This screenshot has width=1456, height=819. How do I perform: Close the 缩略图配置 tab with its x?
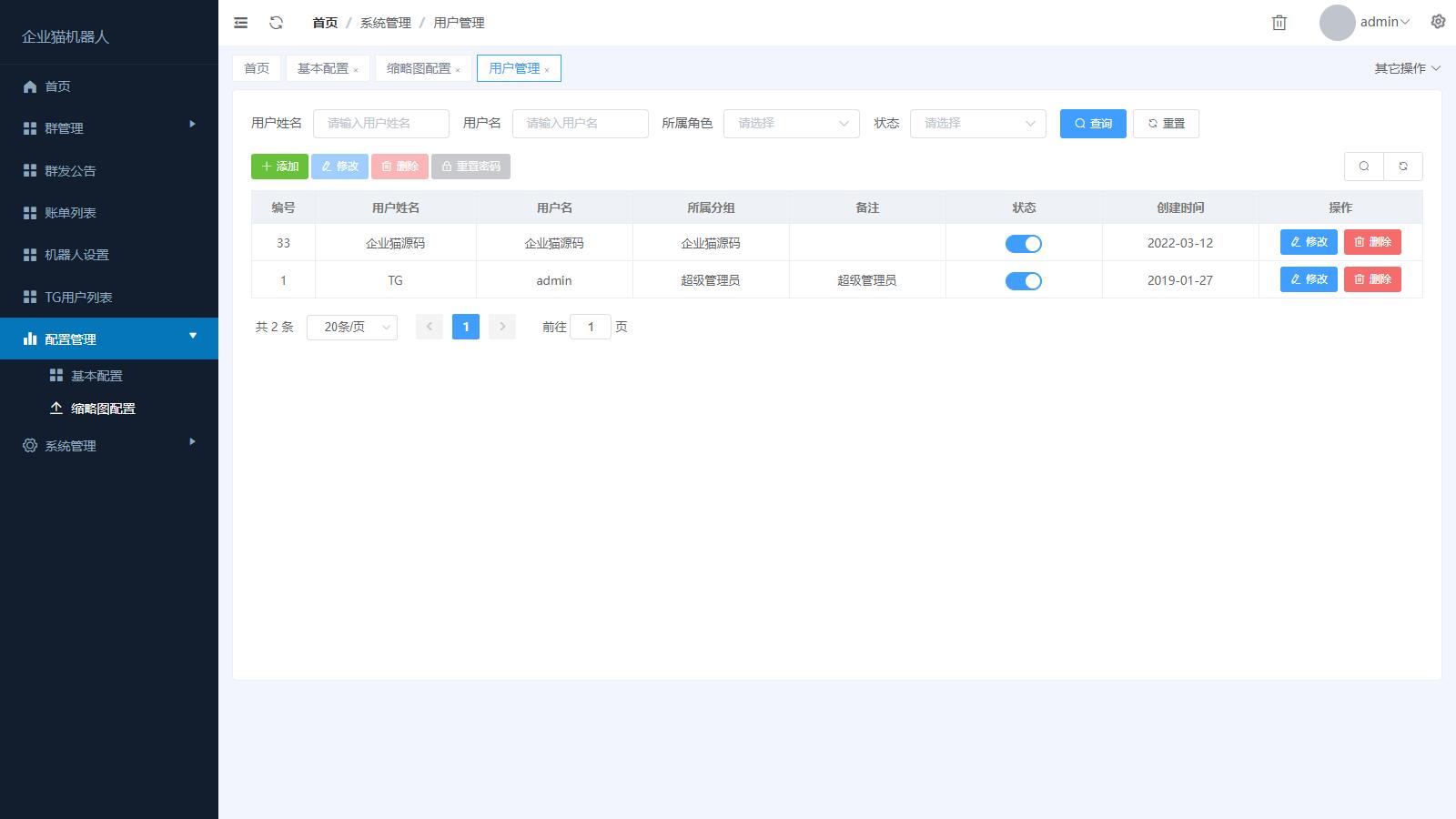(458, 70)
